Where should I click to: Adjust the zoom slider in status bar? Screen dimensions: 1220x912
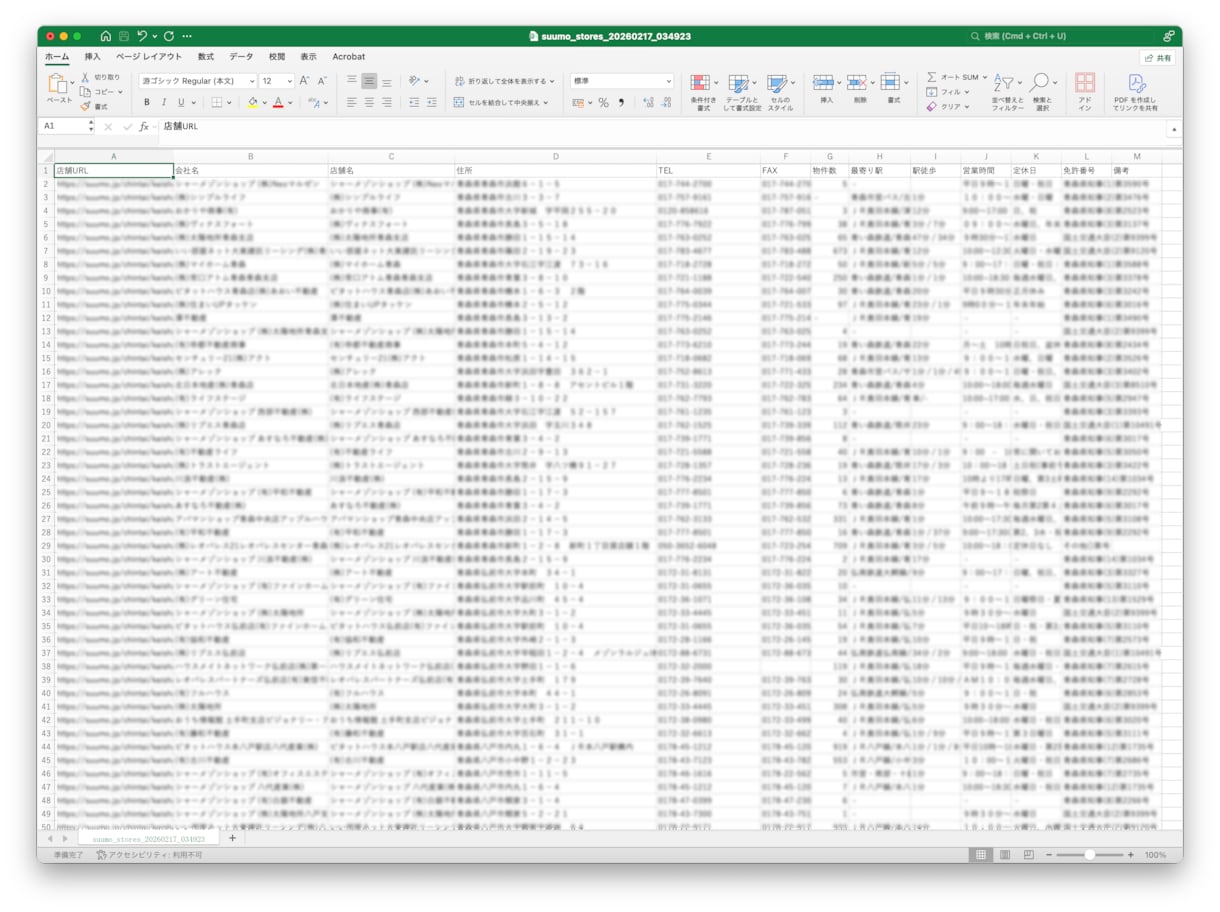pos(1089,855)
